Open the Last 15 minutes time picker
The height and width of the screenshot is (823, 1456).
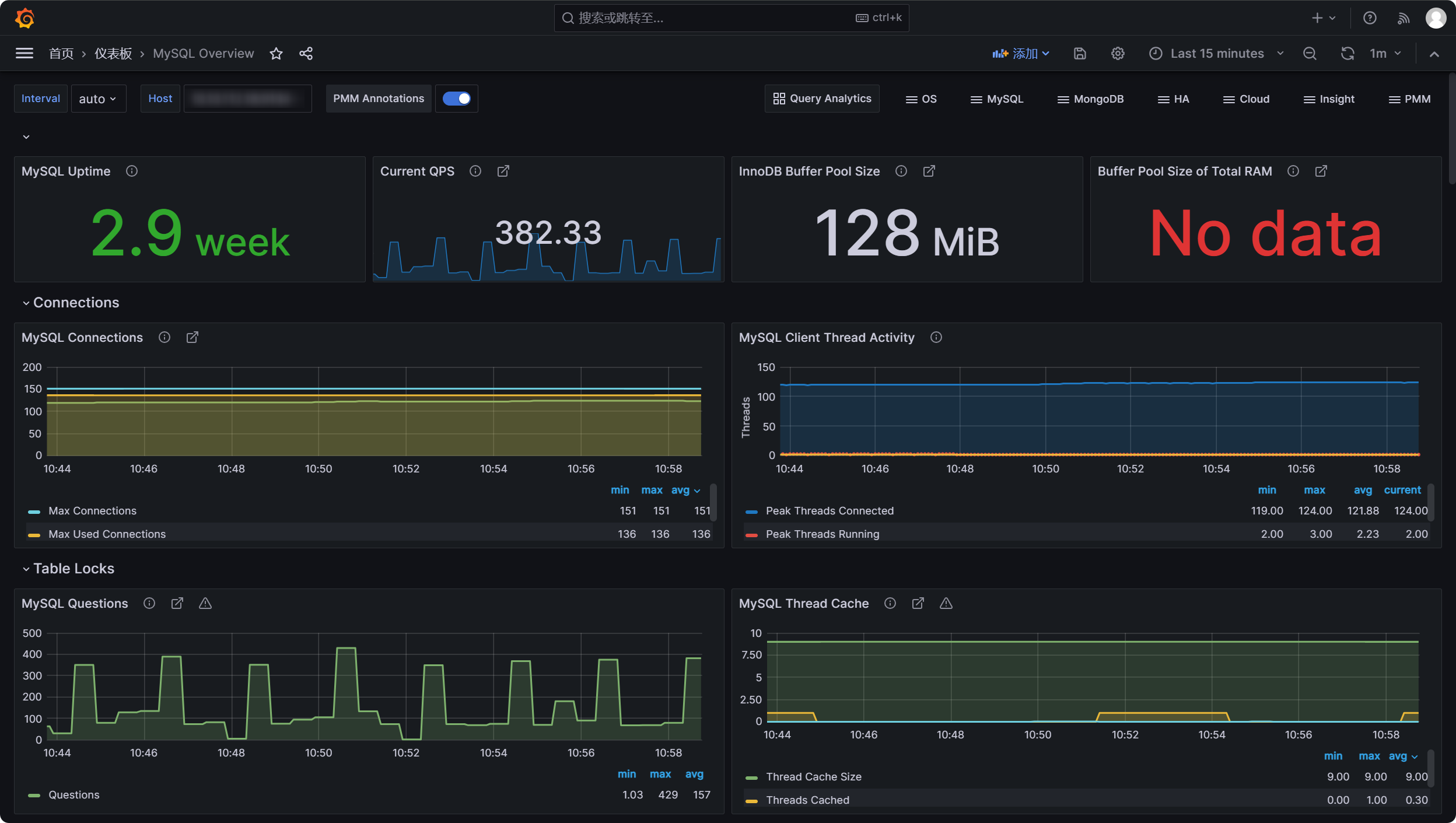point(1217,54)
